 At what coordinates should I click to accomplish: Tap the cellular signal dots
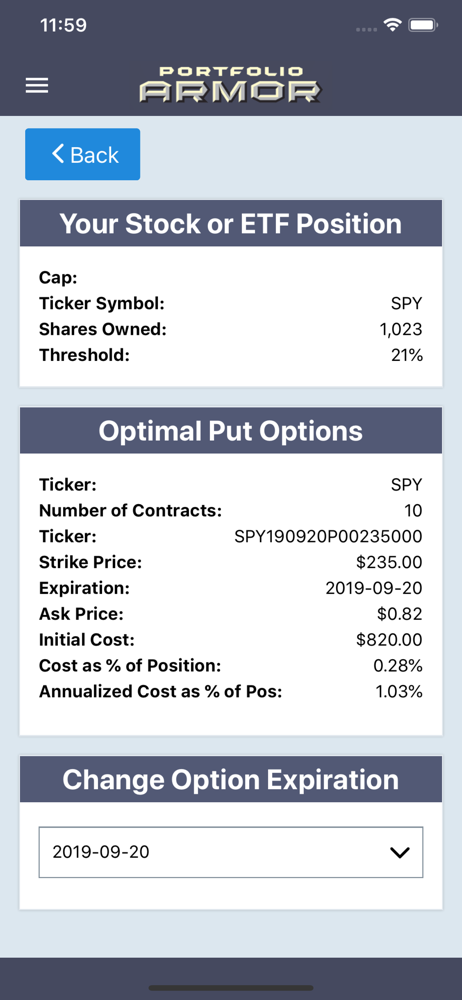point(366,29)
